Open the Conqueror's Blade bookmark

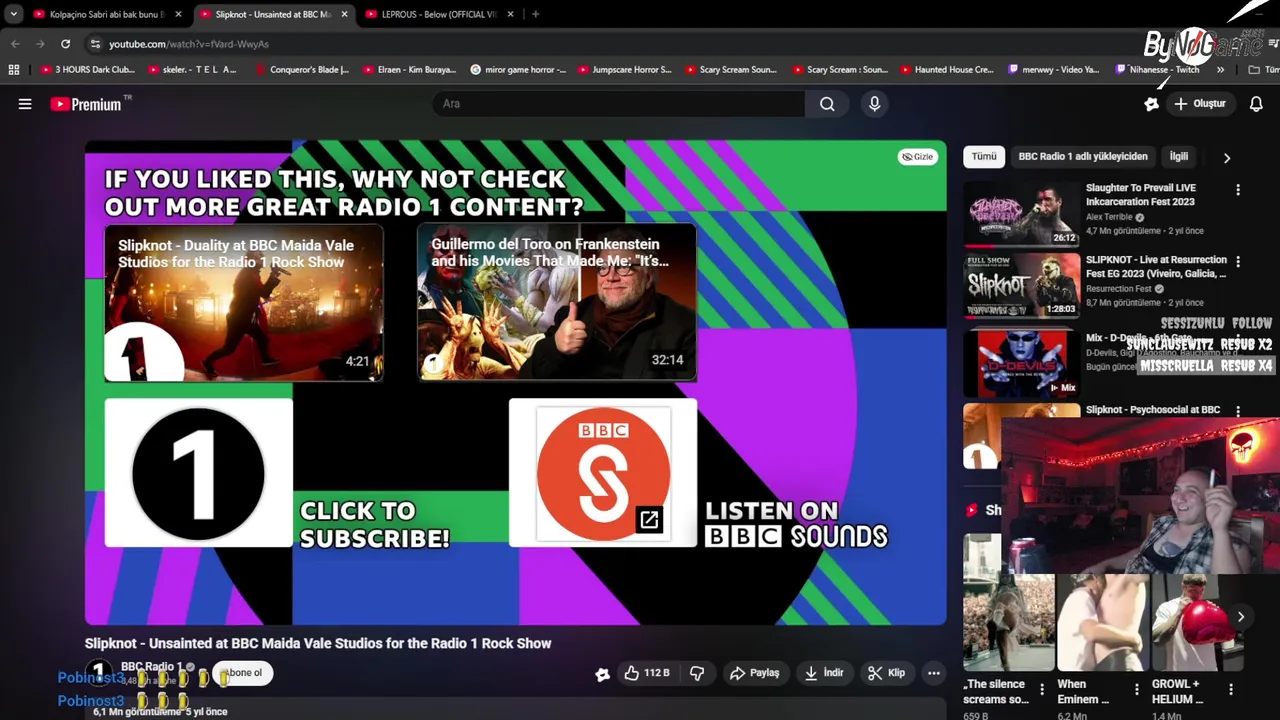pos(302,70)
